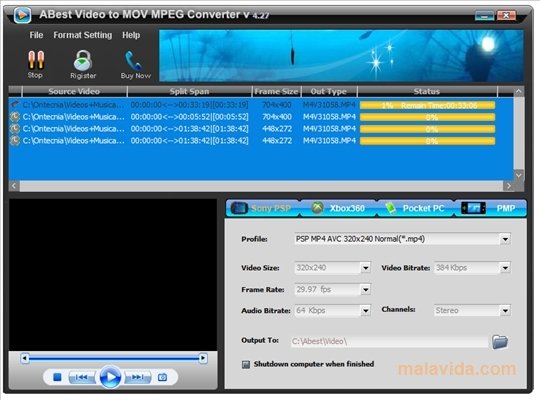The width and height of the screenshot is (540, 400).
Task: Open the Format Setting menu
Action: point(83,35)
